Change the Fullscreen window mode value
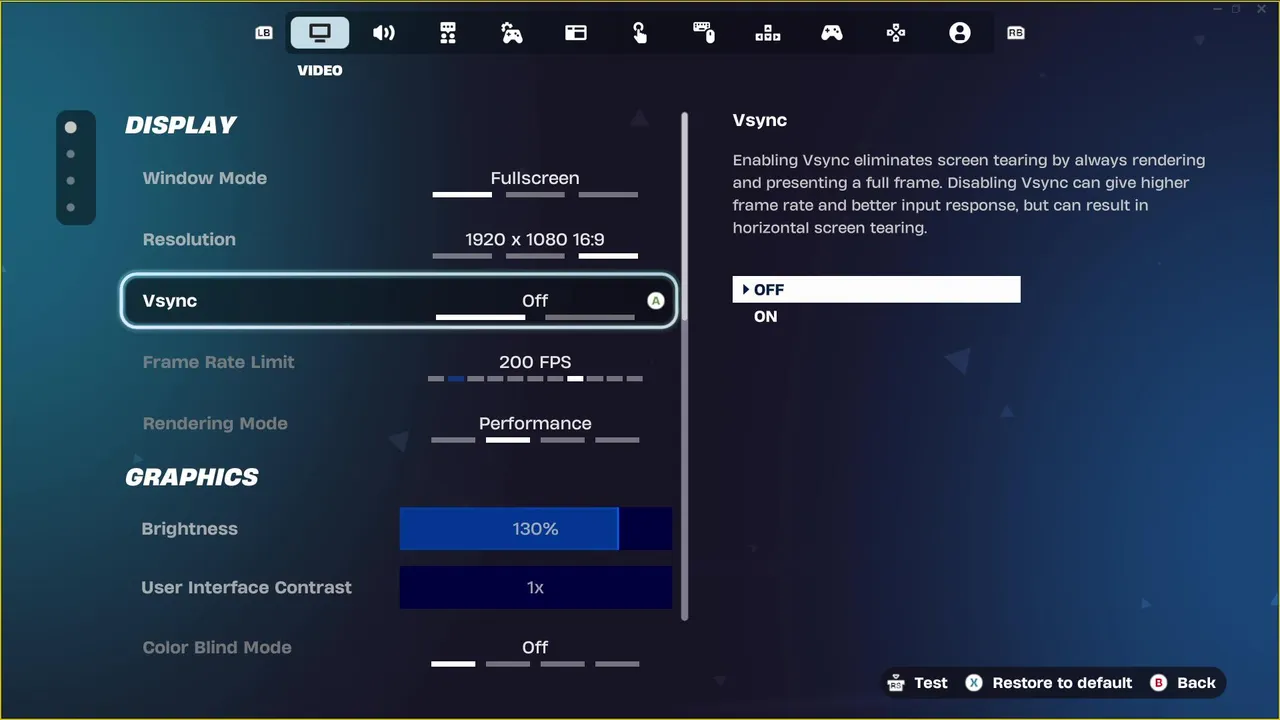 coord(535,178)
